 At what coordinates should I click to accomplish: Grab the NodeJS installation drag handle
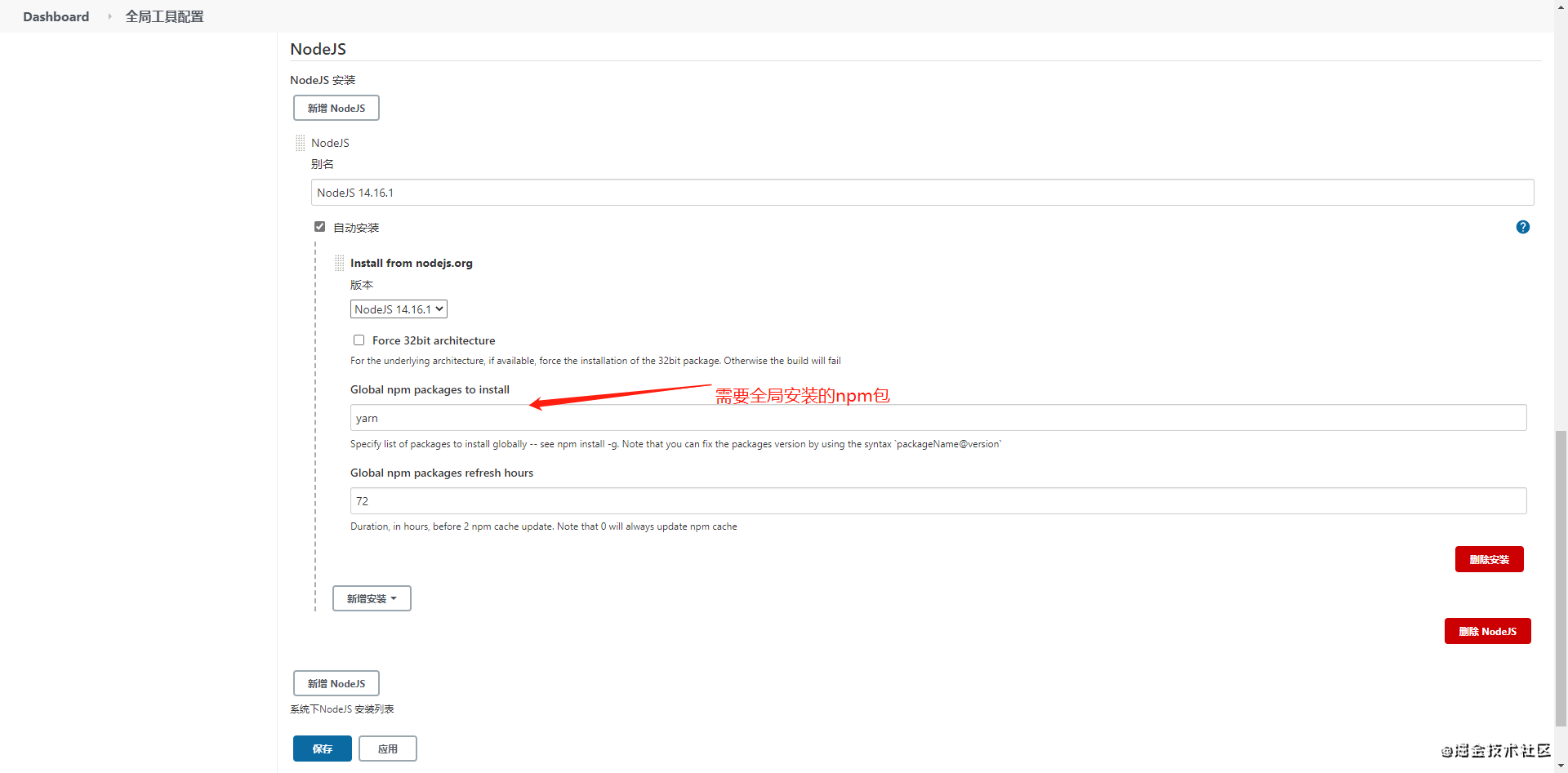point(300,143)
